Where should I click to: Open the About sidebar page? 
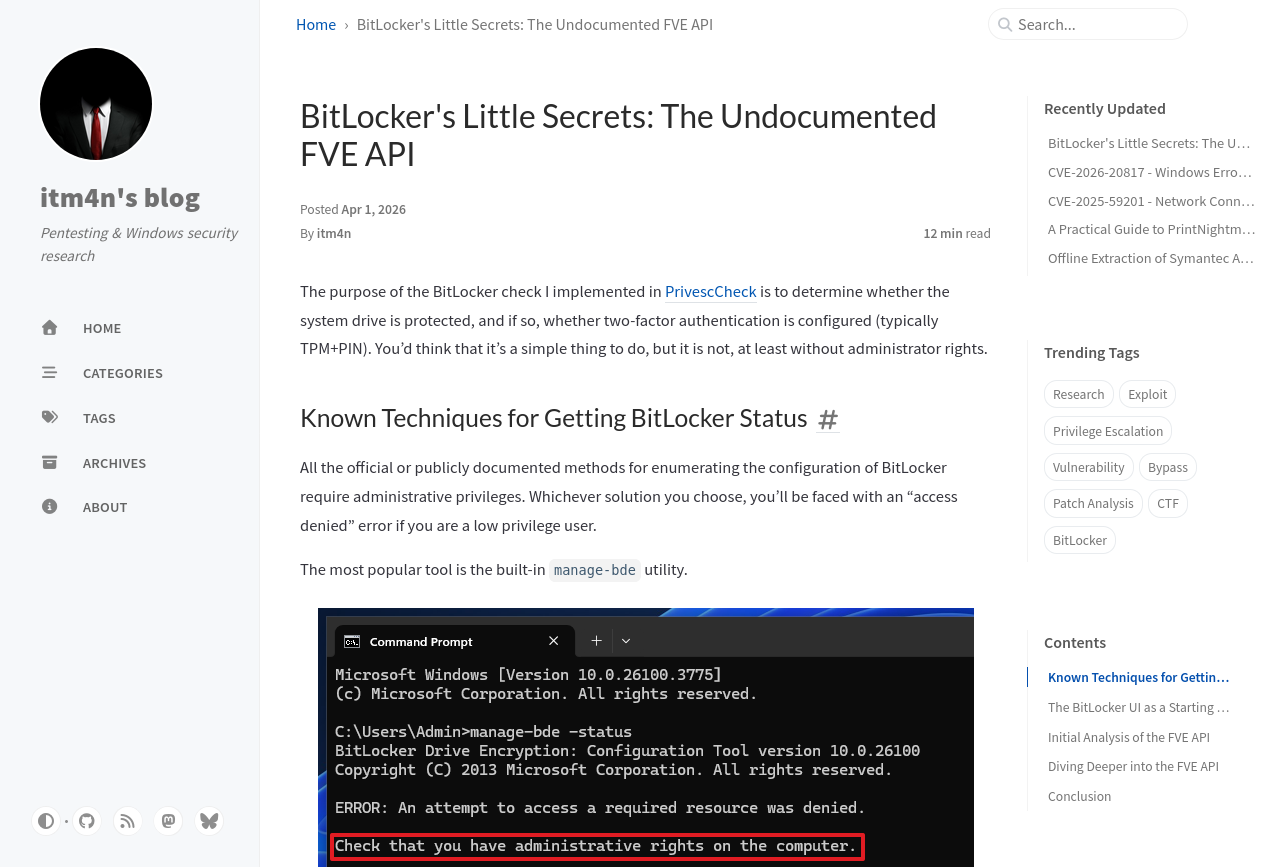[x=104, y=507]
